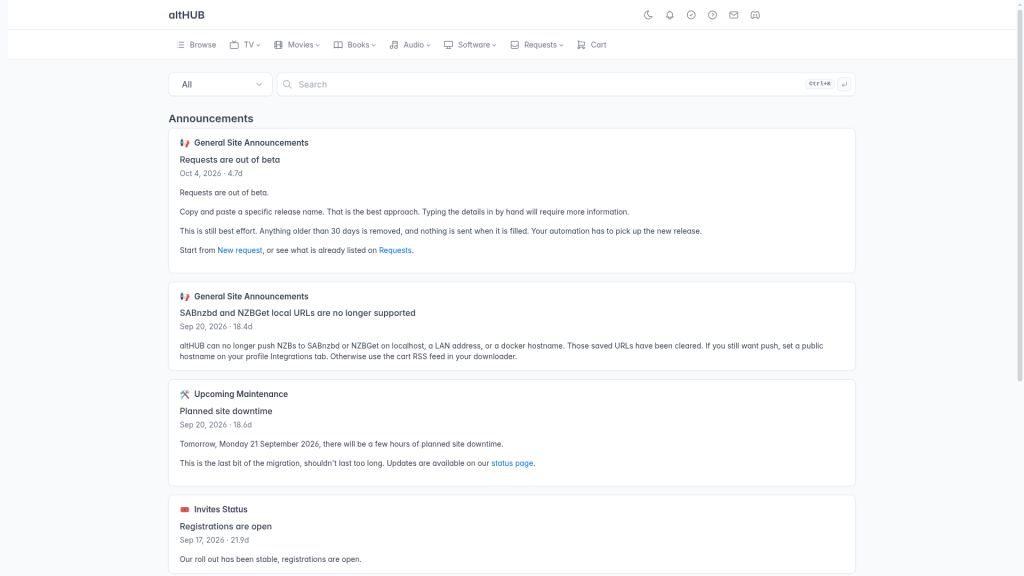Follow the Requests link in beta announcement

coord(395,250)
